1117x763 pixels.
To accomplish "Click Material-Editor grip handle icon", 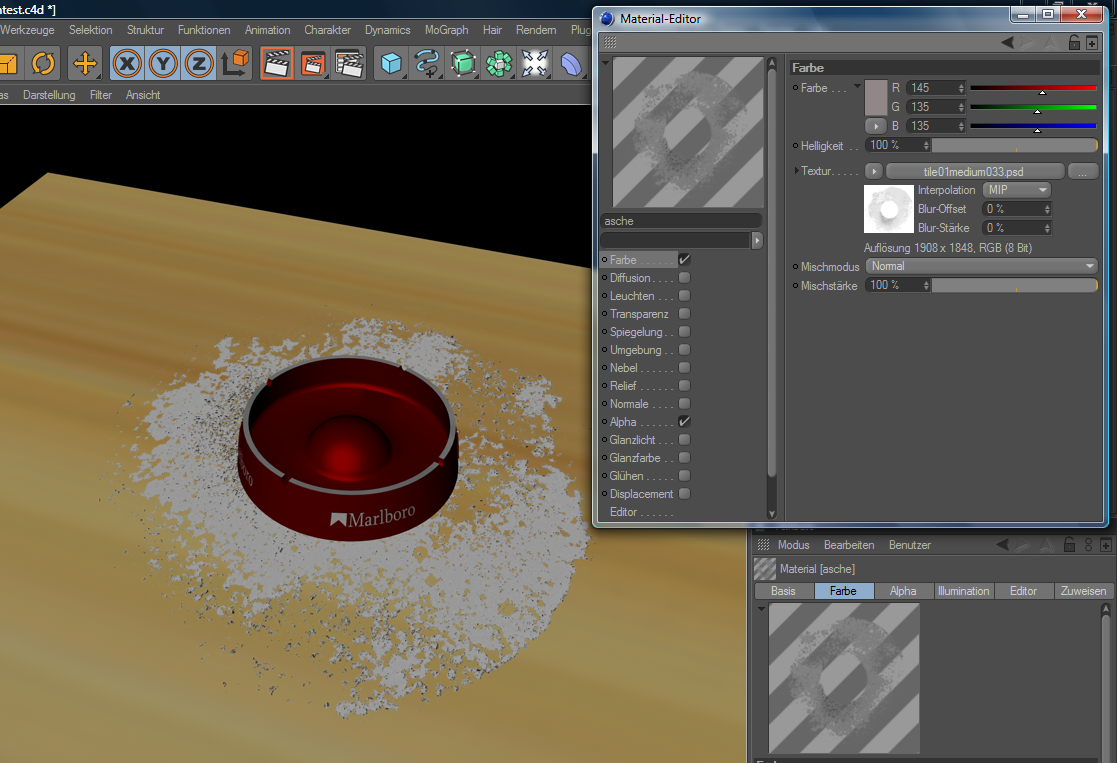I will [611, 43].
